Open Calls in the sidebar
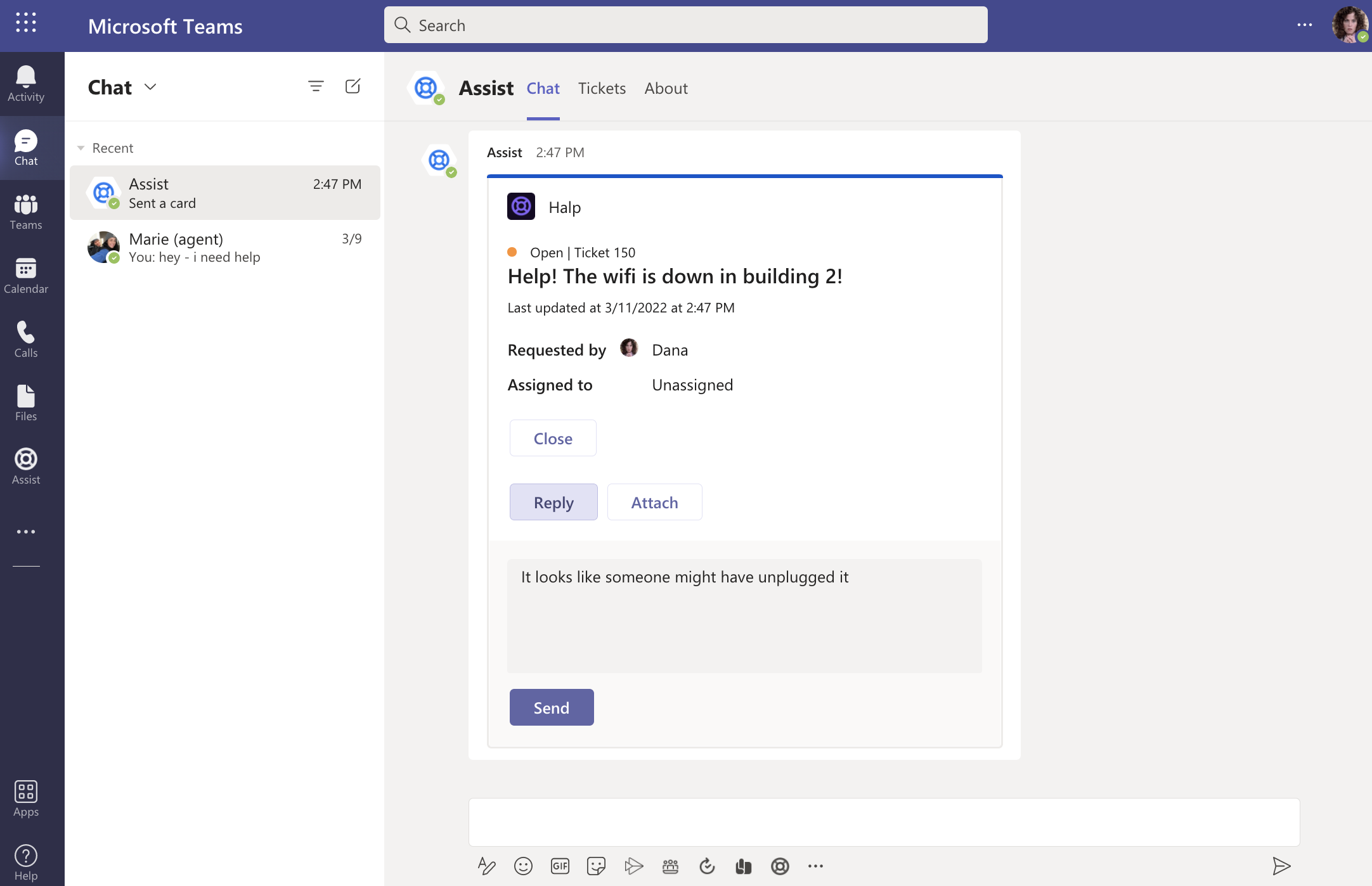This screenshot has width=1372, height=886. coord(26,339)
